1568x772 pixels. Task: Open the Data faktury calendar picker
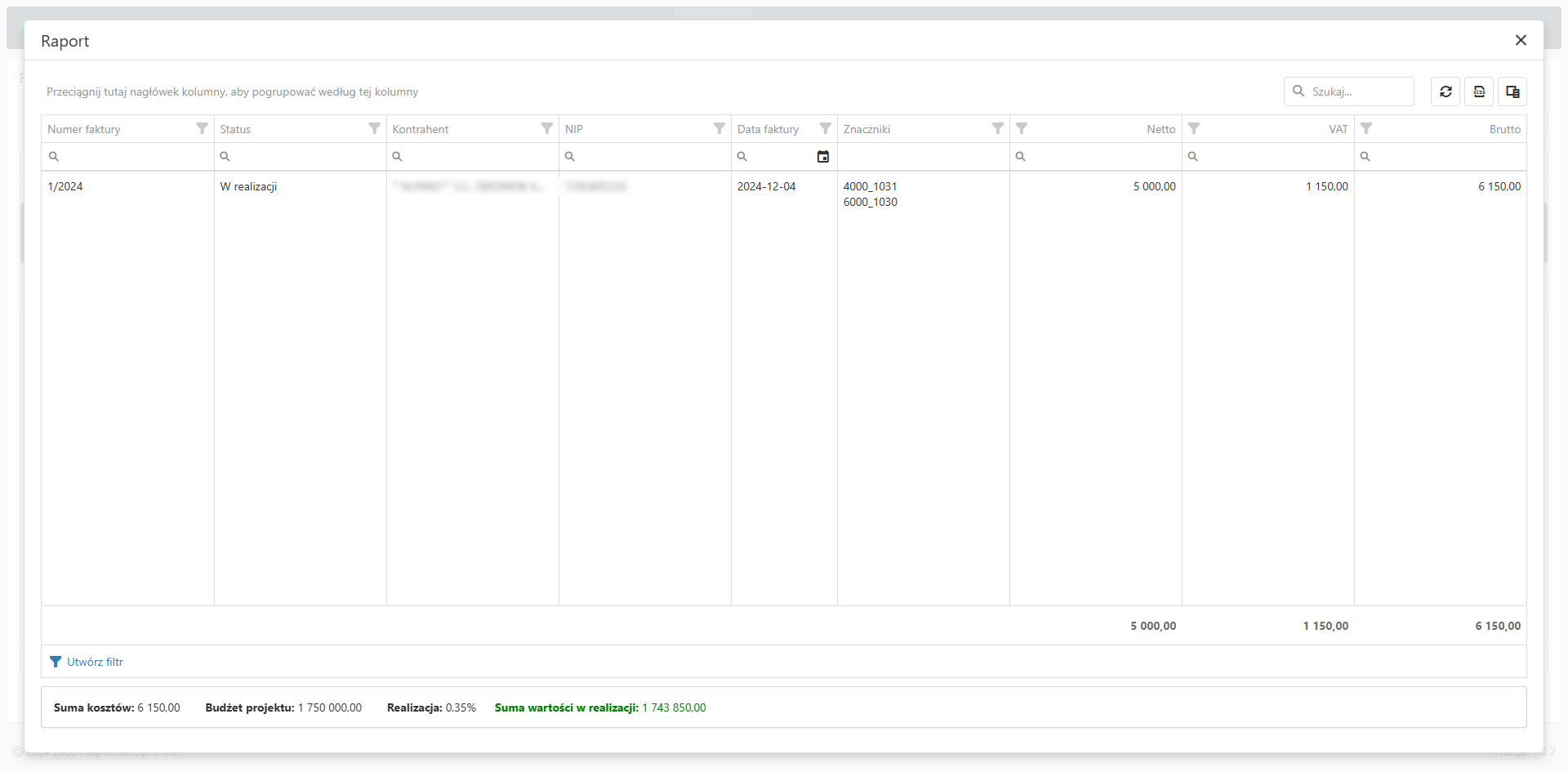(x=823, y=157)
